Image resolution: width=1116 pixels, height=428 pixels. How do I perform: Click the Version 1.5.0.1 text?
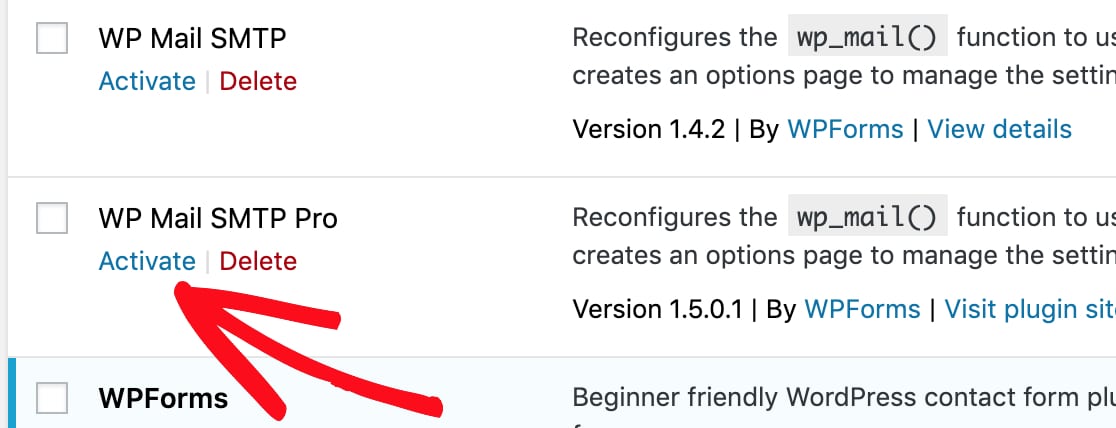coord(657,309)
